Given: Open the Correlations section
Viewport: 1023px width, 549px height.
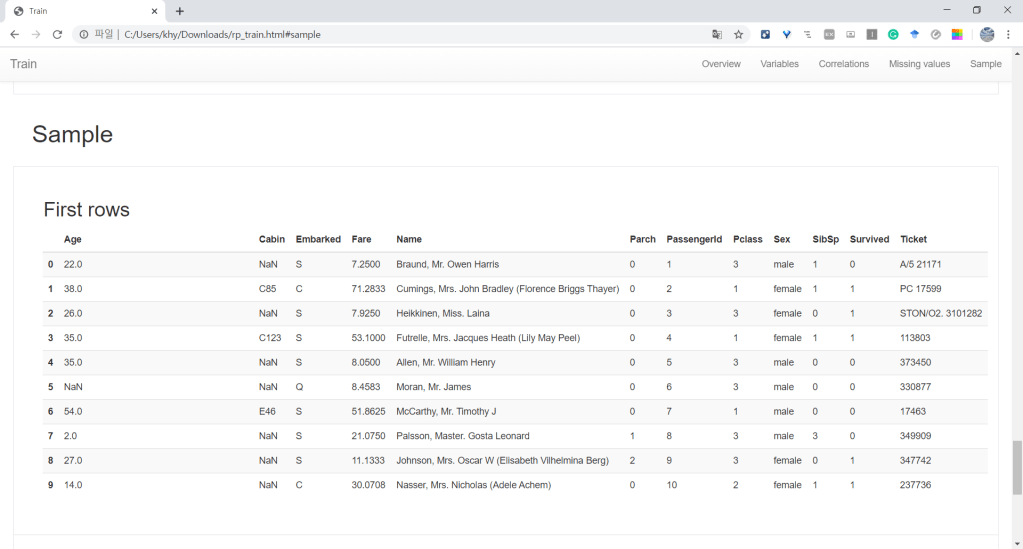Looking at the screenshot, I should pyautogui.click(x=843, y=64).
